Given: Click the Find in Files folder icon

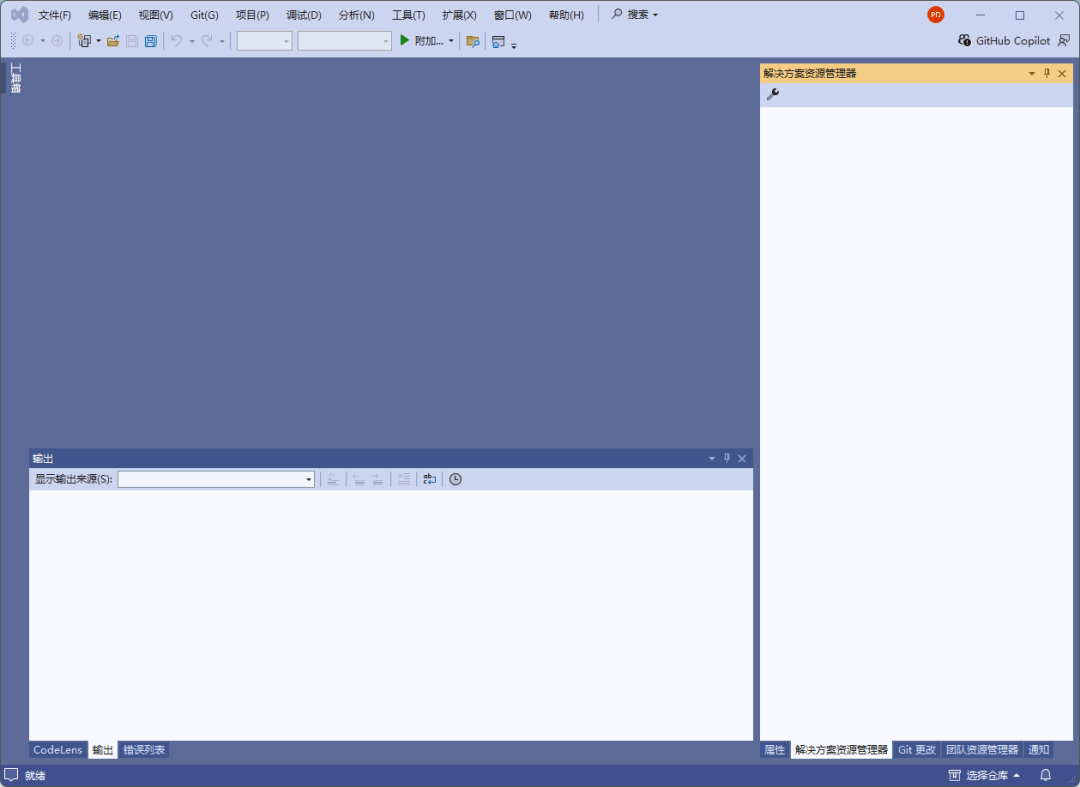Looking at the screenshot, I should pos(472,41).
